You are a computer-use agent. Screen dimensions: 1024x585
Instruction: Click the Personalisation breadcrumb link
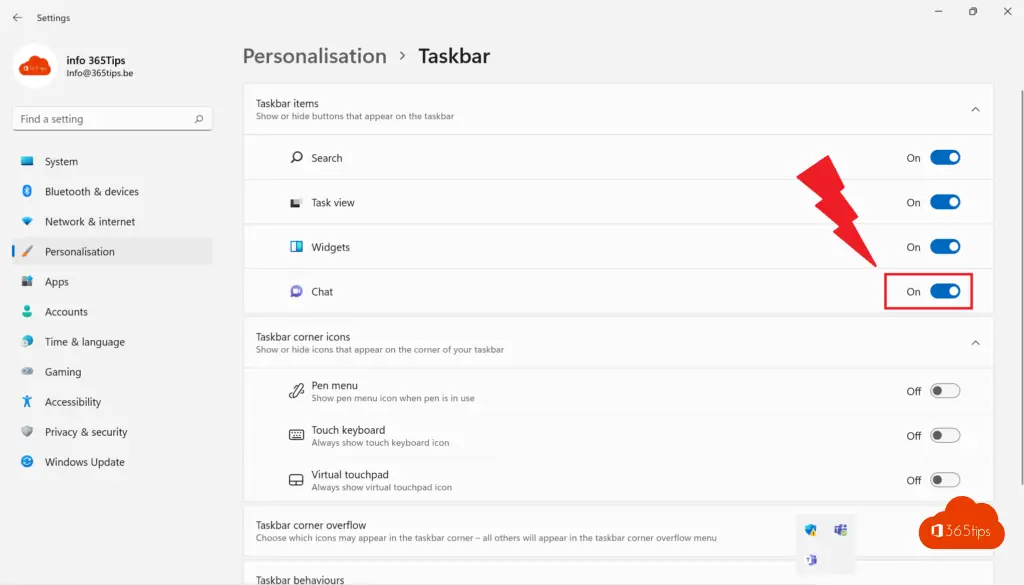click(x=314, y=56)
